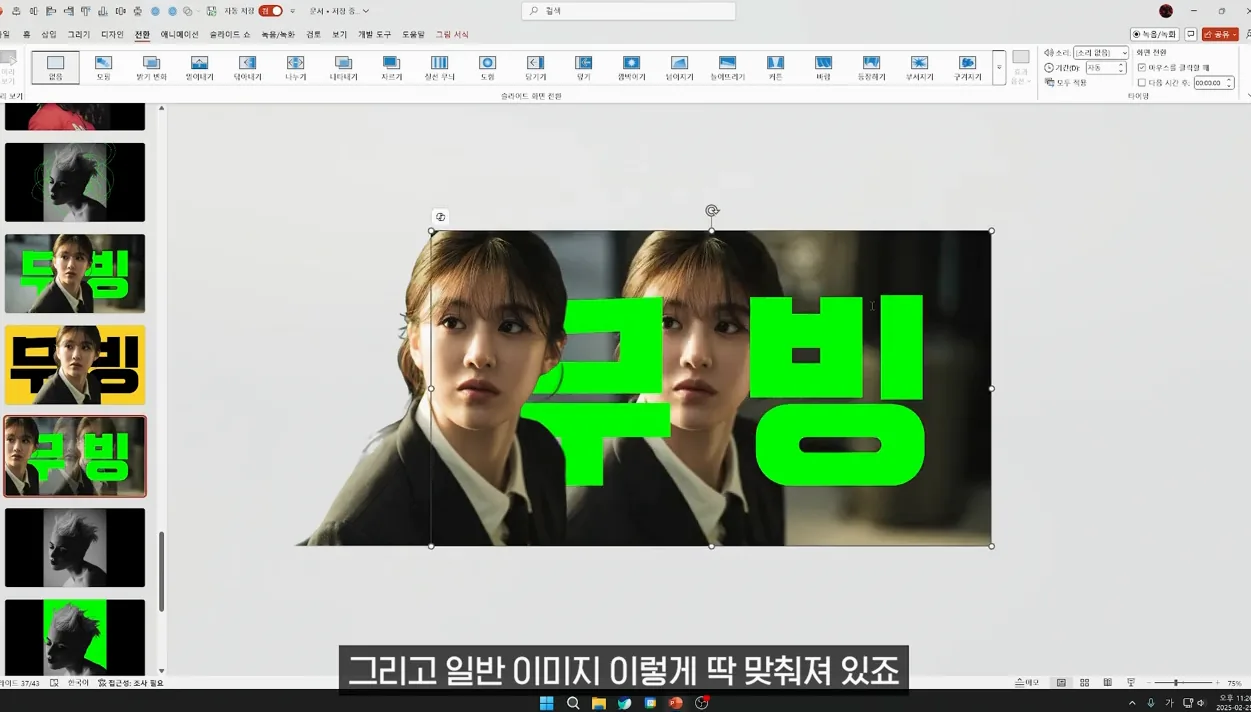
Task: Open the 홈 (Home) tab
Action: 26,34
